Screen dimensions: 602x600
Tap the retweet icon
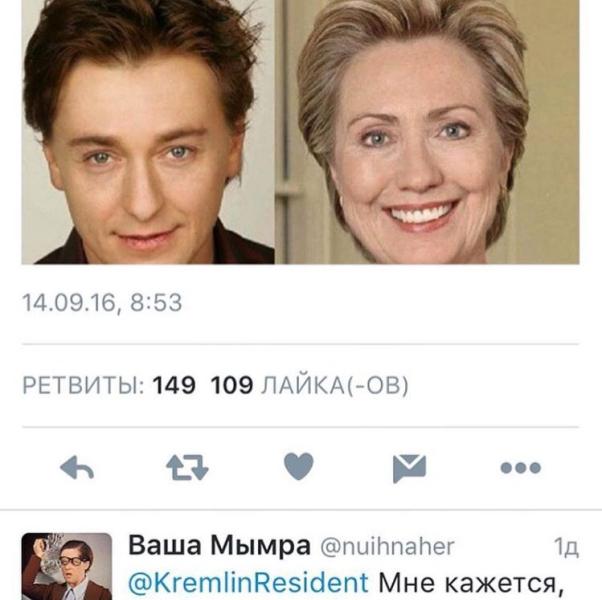[187, 468]
